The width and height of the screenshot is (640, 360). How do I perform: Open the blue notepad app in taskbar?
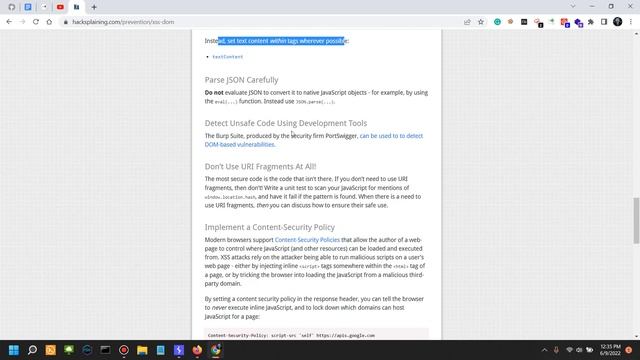160,350
